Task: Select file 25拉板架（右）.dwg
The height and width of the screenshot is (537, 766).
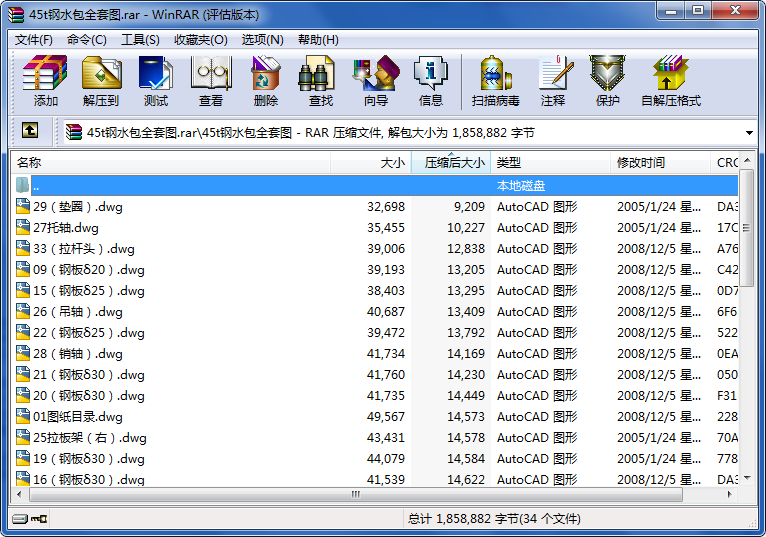Action: click(x=375, y=437)
